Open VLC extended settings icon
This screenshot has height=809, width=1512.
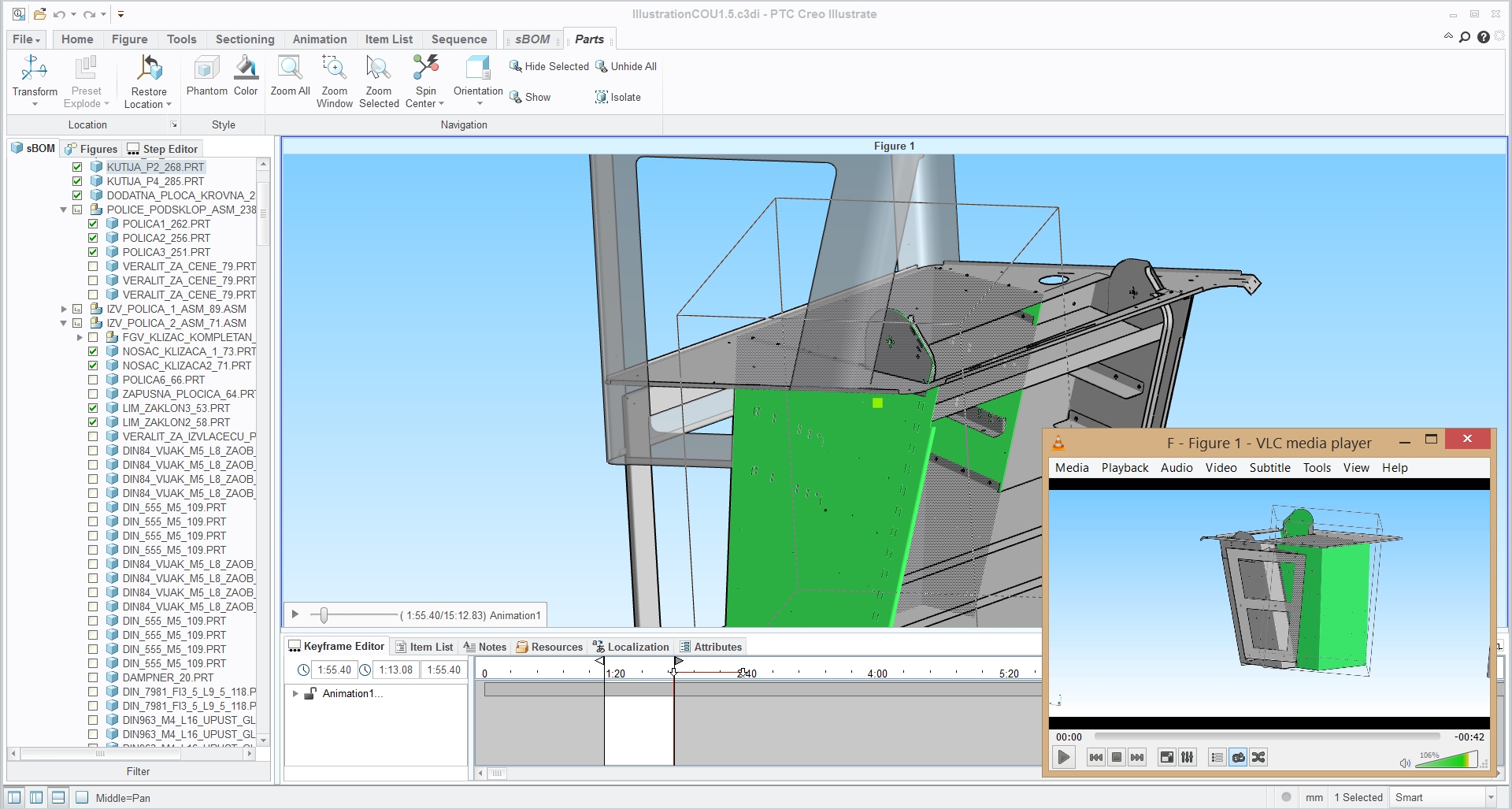(1188, 758)
